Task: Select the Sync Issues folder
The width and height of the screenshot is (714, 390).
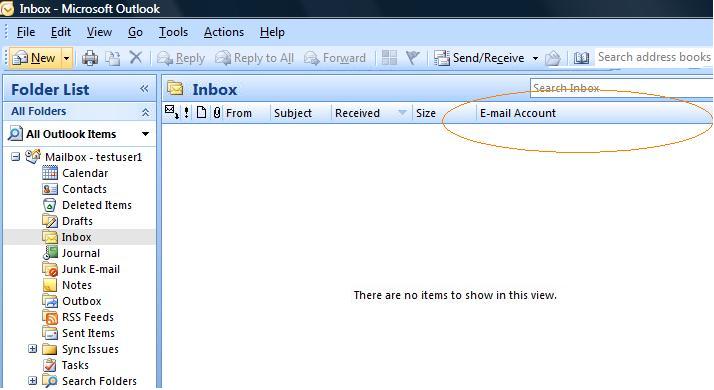Action: [90, 349]
